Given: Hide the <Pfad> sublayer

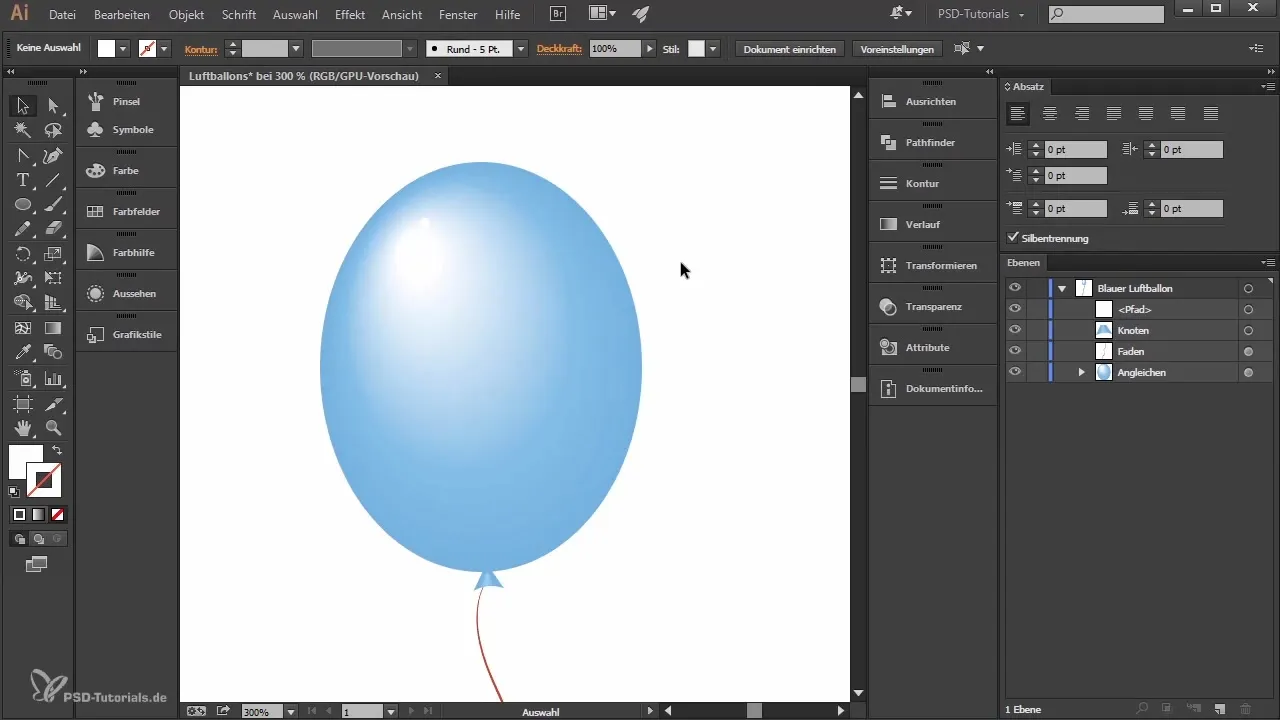Looking at the screenshot, I should coord(1015,309).
